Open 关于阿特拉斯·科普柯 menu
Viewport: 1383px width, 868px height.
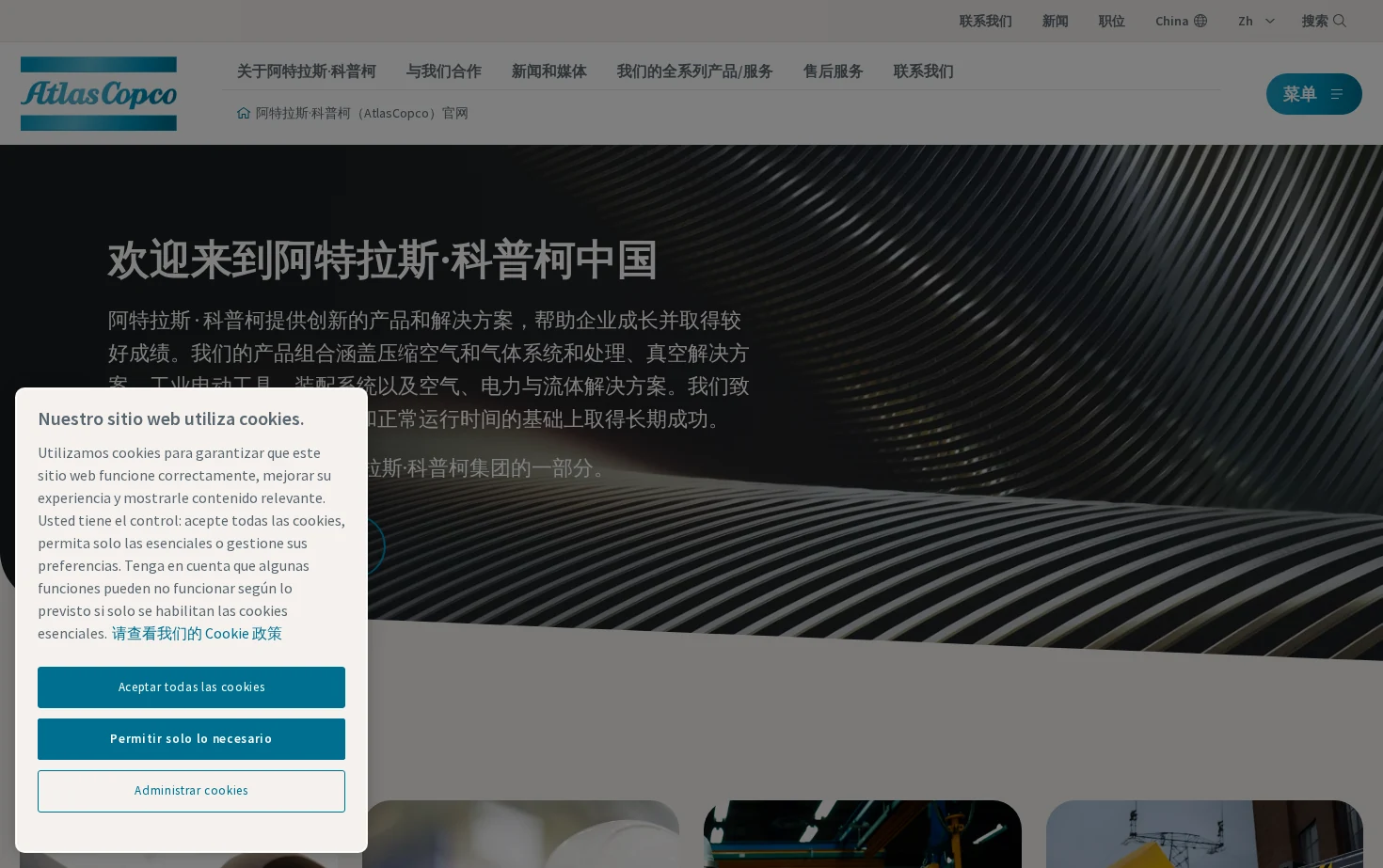click(x=306, y=71)
